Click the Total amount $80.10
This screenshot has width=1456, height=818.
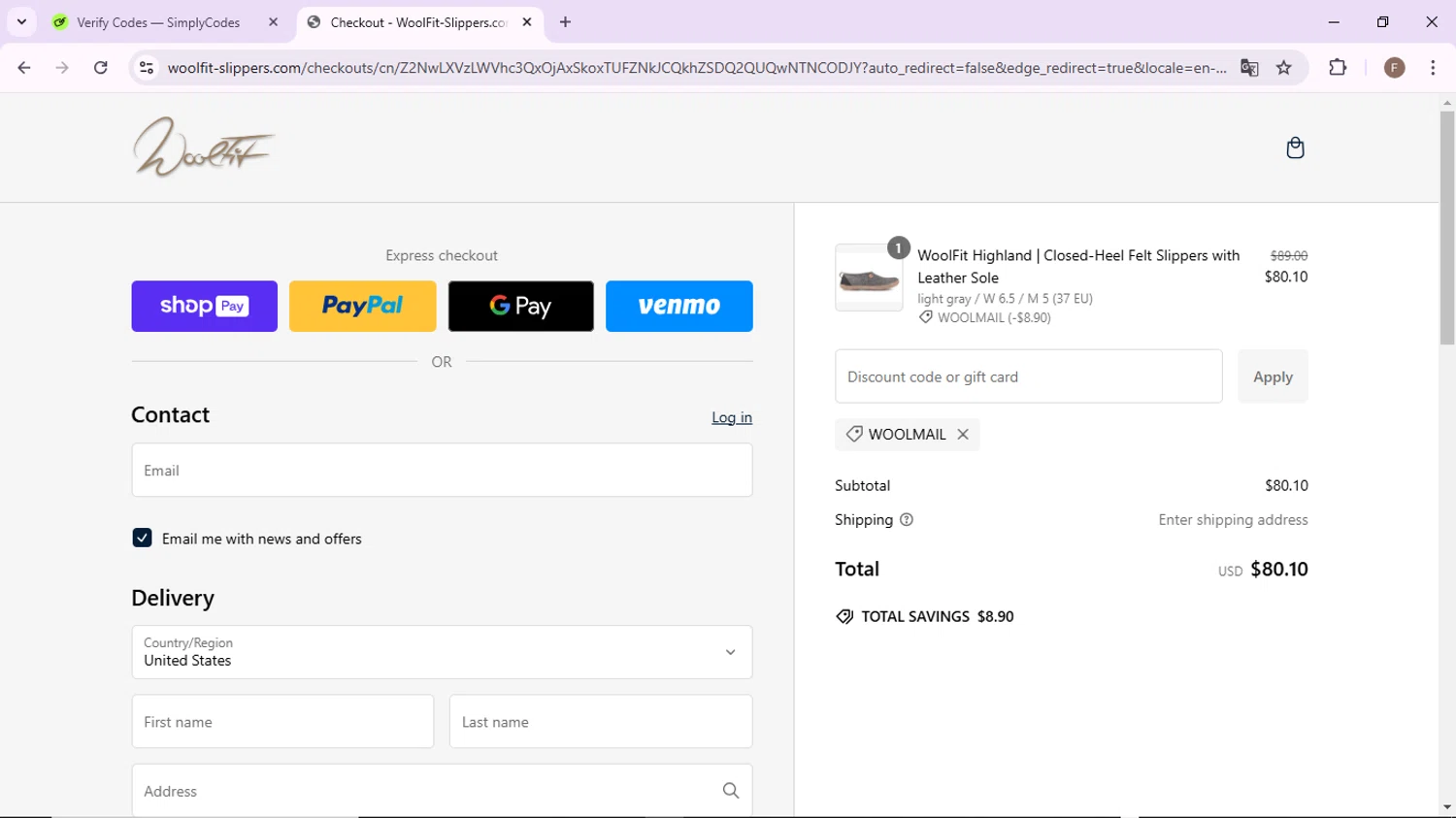1279,570
